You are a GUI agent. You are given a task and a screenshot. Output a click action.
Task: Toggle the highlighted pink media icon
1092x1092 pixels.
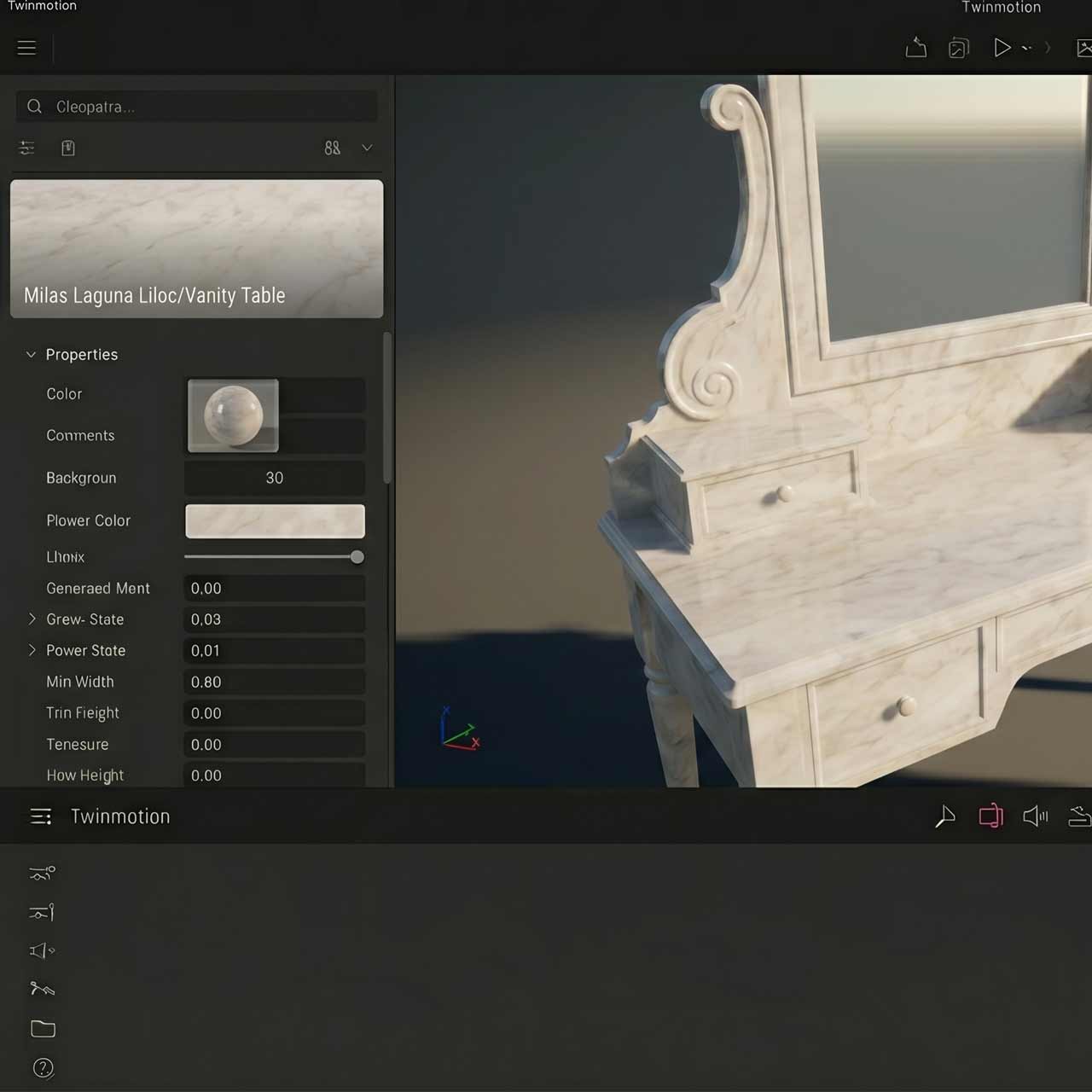click(990, 816)
